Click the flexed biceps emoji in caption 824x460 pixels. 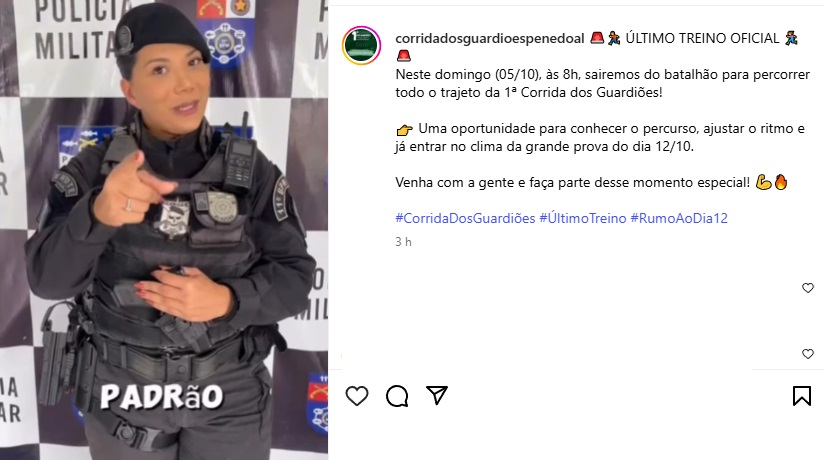coord(763,182)
